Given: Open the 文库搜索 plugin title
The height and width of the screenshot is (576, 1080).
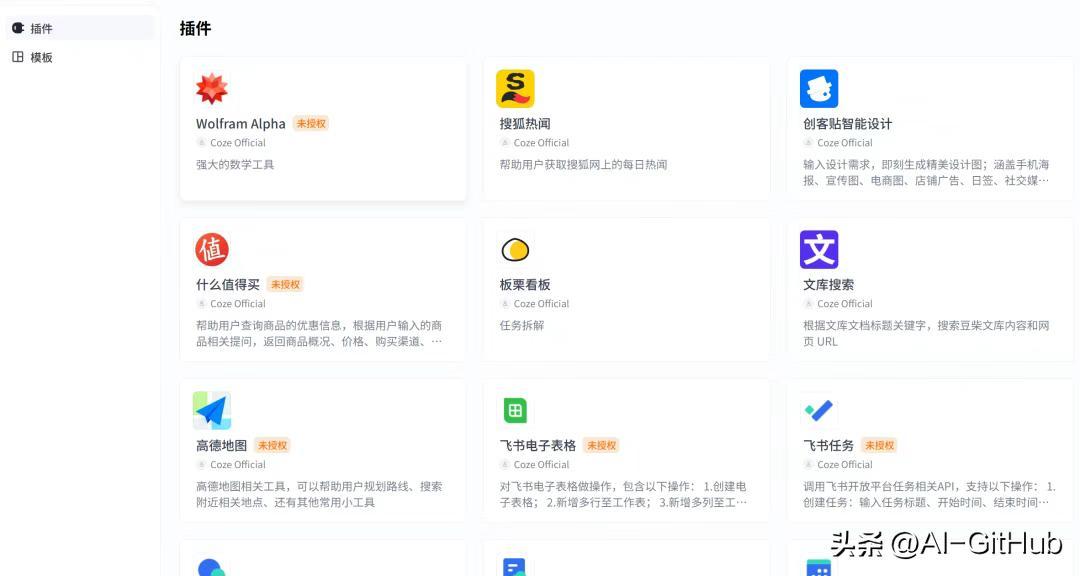Looking at the screenshot, I should click(829, 285).
